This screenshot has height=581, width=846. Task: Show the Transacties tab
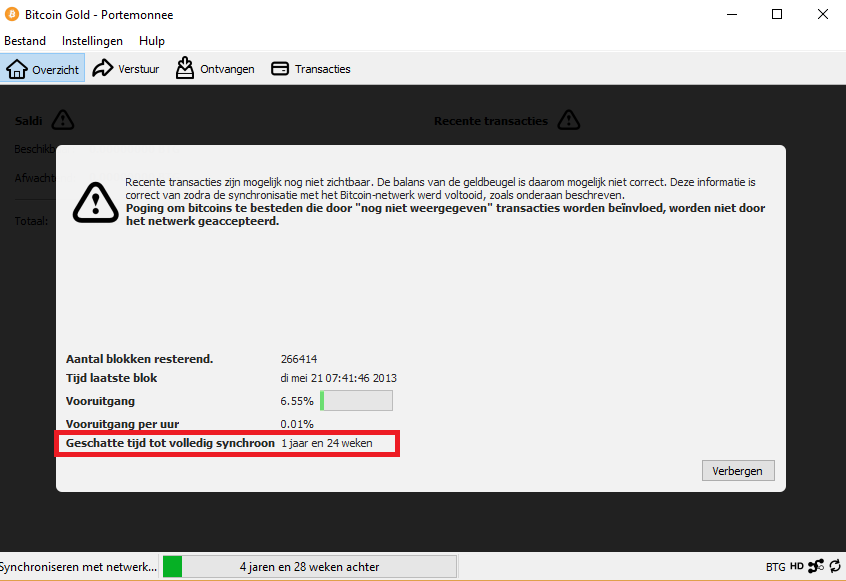[x=311, y=69]
